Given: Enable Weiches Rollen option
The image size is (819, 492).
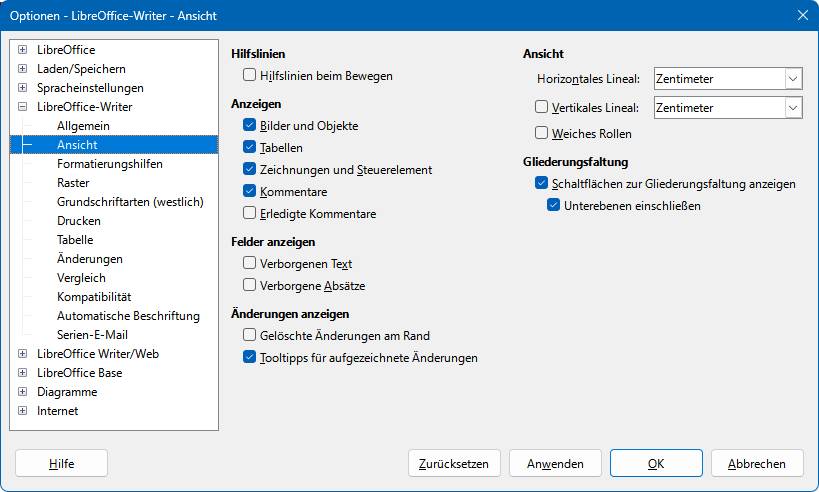Looking at the screenshot, I should [542, 133].
